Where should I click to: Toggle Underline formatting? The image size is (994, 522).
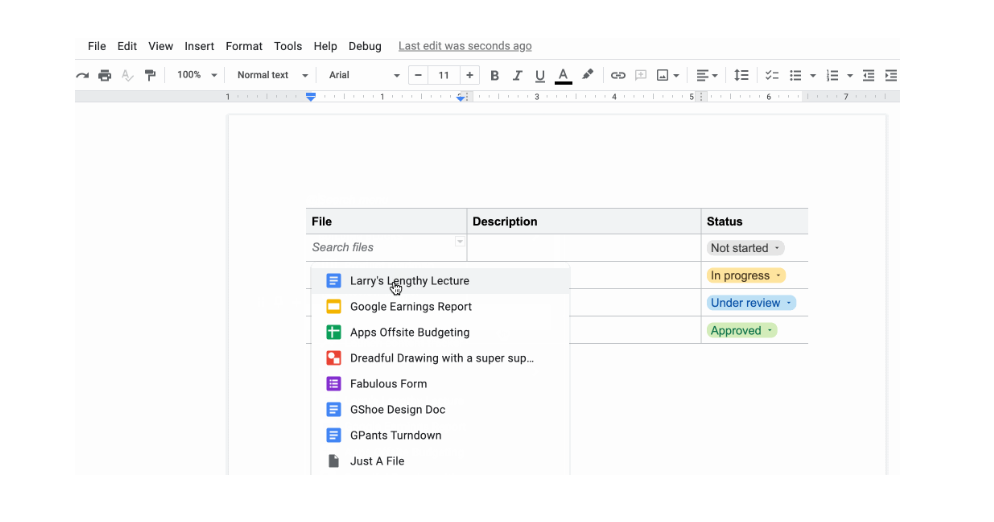coord(540,75)
